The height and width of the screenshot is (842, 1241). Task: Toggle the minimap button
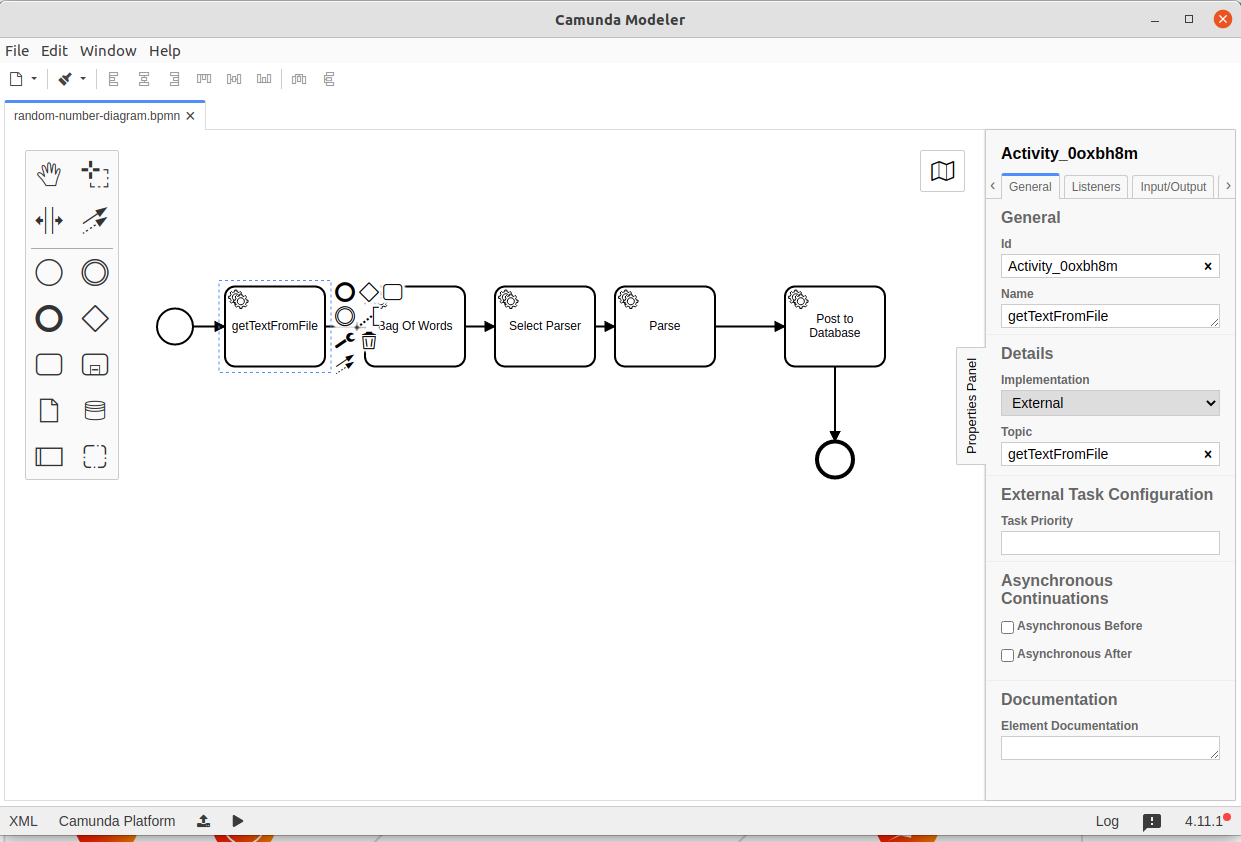(942, 171)
